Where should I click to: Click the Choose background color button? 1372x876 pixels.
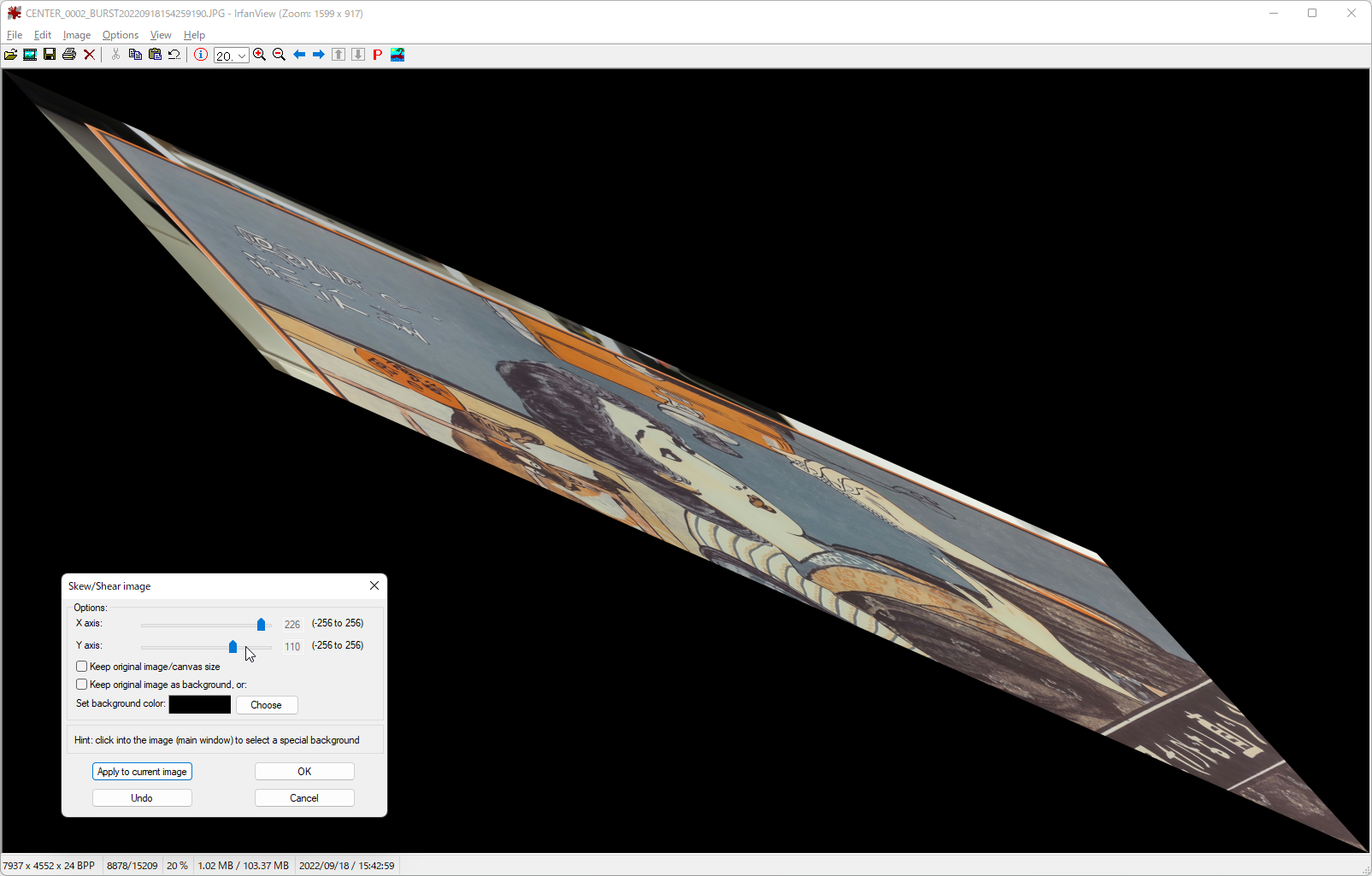(267, 705)
